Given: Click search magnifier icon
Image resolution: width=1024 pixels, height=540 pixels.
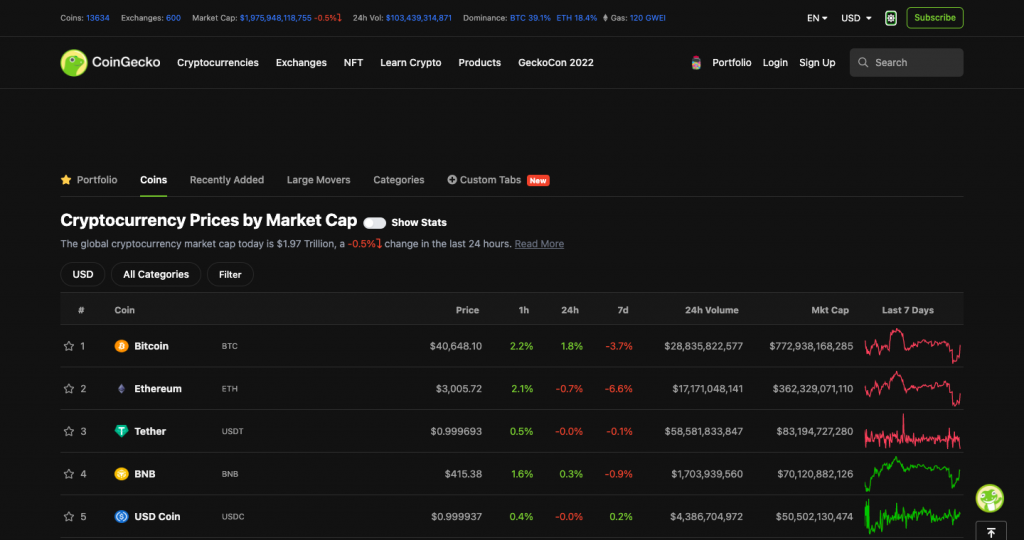Looking at the screenshot, I should (x=863, y=63).
